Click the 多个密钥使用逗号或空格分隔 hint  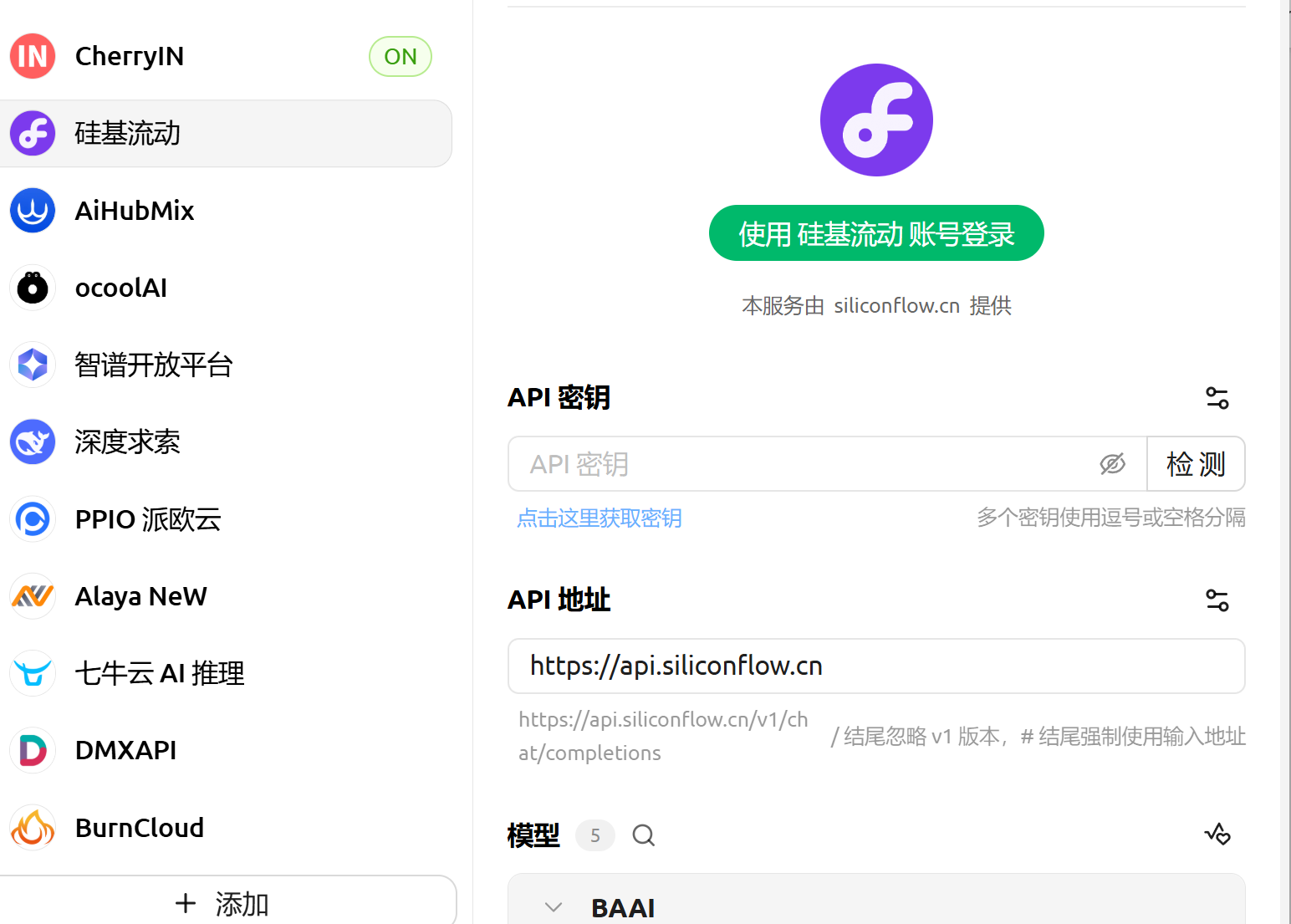[x=1111, y=518]
